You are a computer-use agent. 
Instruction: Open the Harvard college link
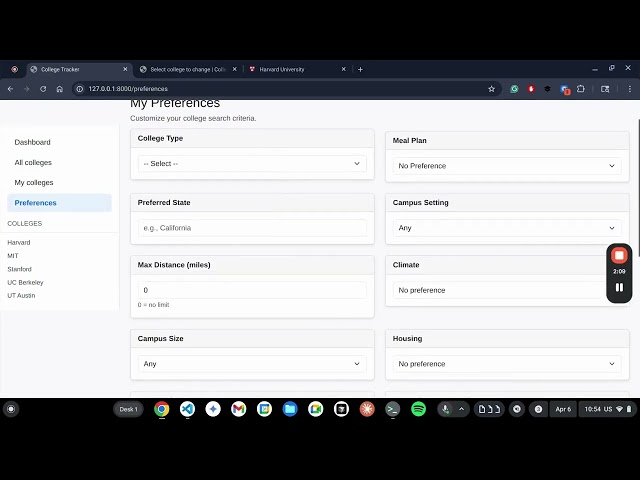(x=19, y=242)
